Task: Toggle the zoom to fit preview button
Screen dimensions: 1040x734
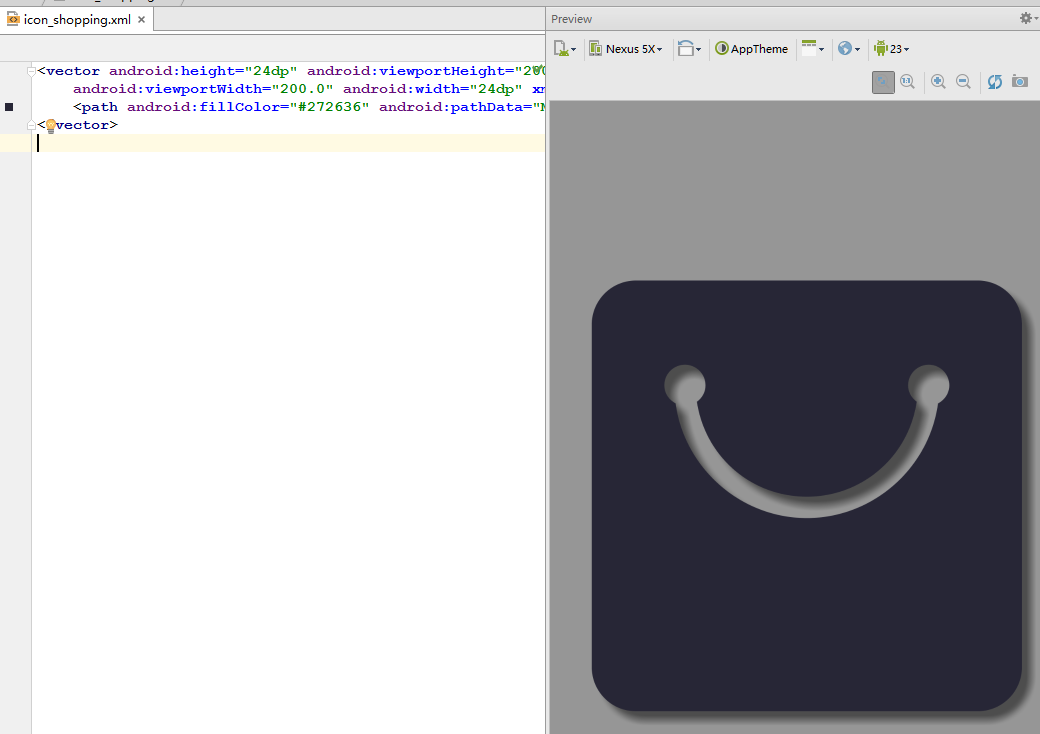Action: pos(883,82)
